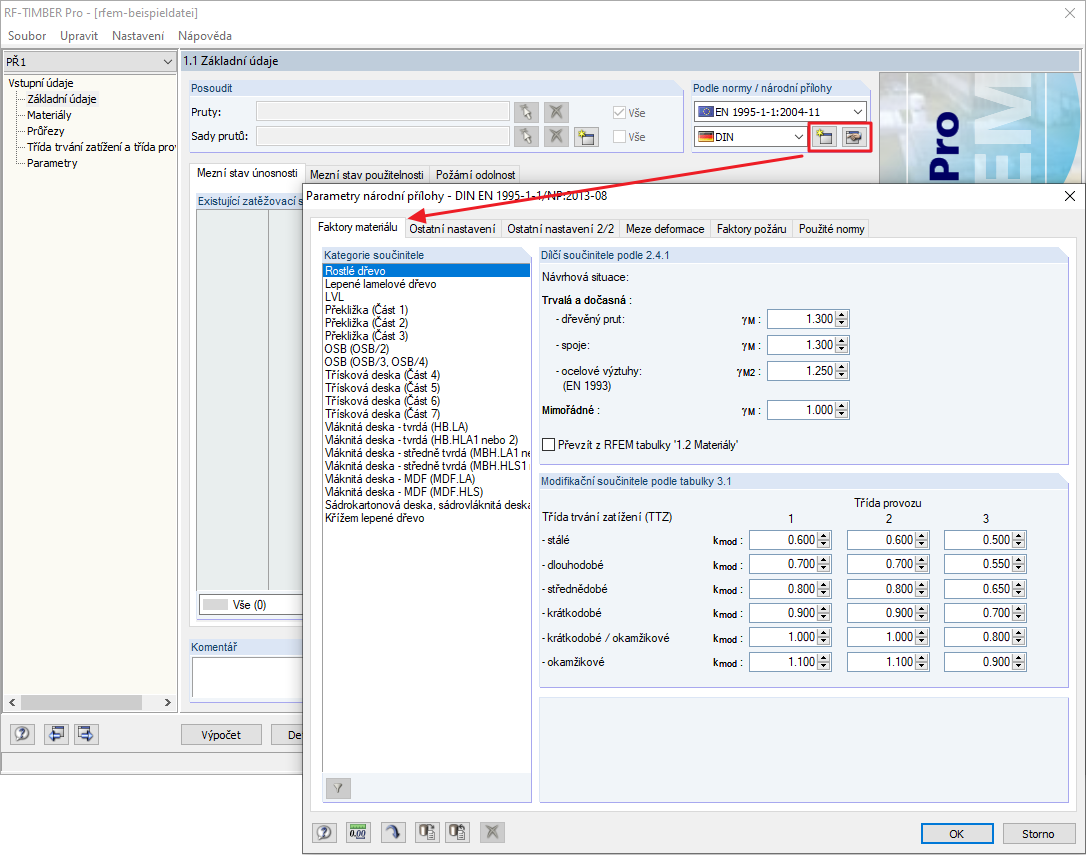The image size is (1086, 855).
Task: Adjust spoje γM stepper arrows
Action: (842, 345)
